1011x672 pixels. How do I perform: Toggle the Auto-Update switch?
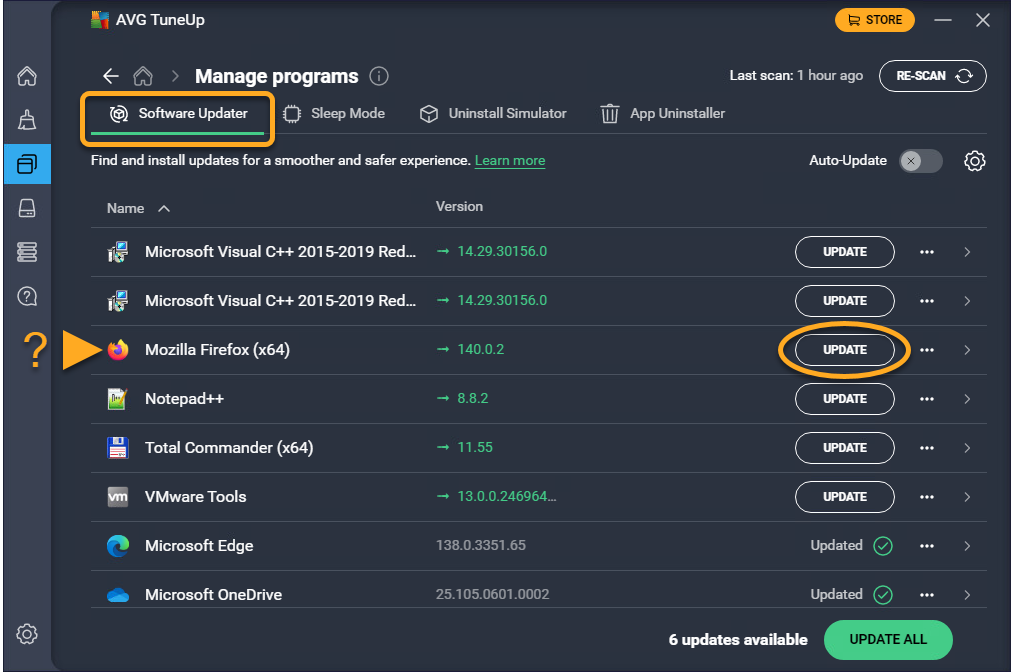point(920,161)
